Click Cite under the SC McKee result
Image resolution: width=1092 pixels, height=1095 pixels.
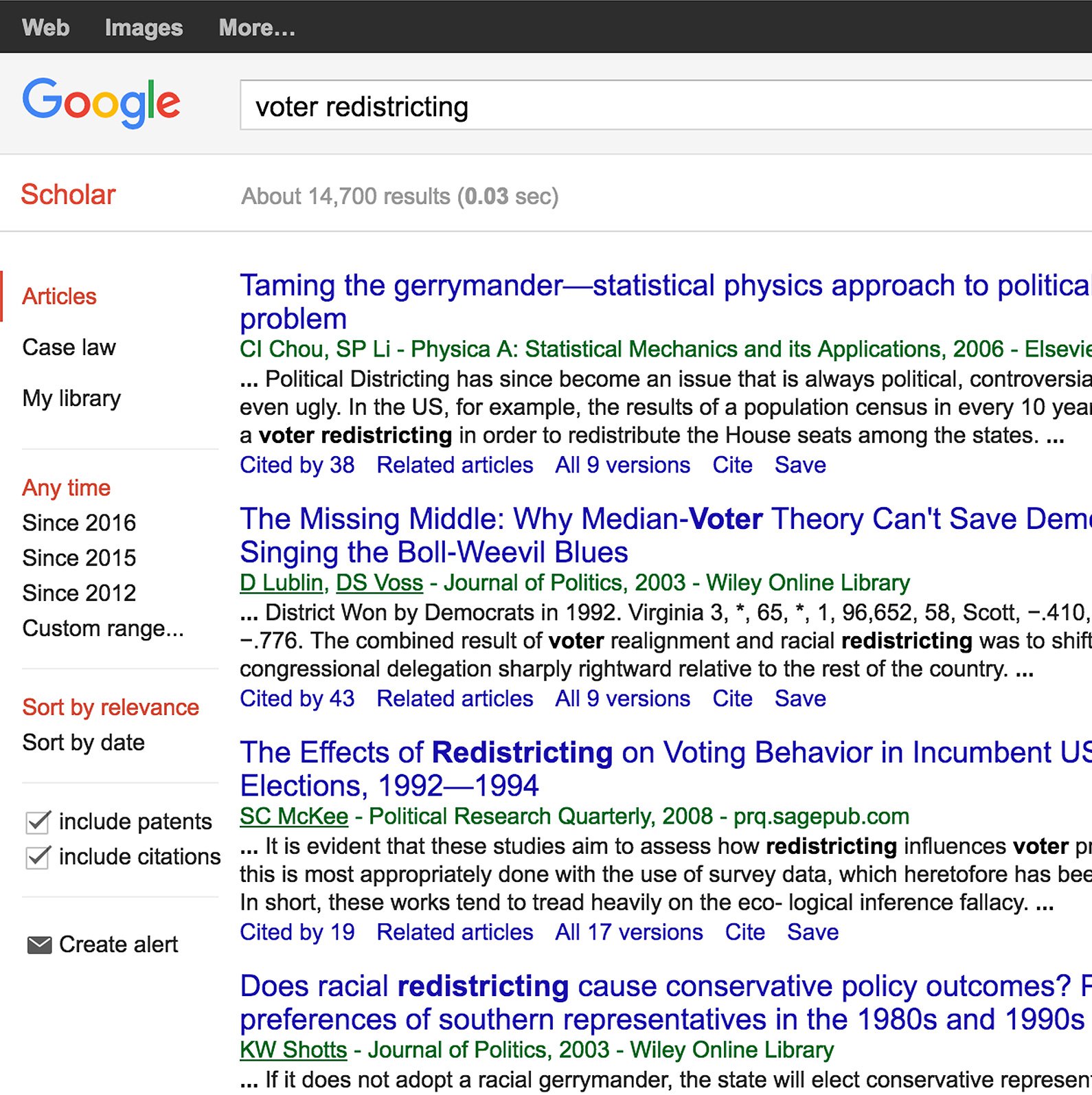pos(745,932)
